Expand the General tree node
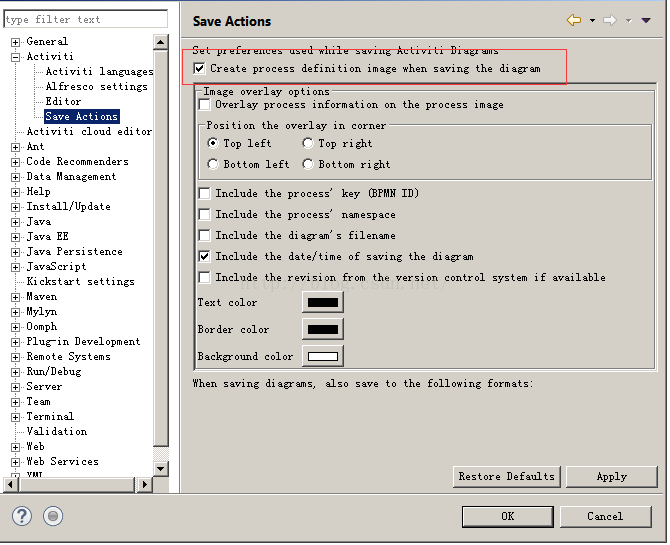 (x=15, y=42)
